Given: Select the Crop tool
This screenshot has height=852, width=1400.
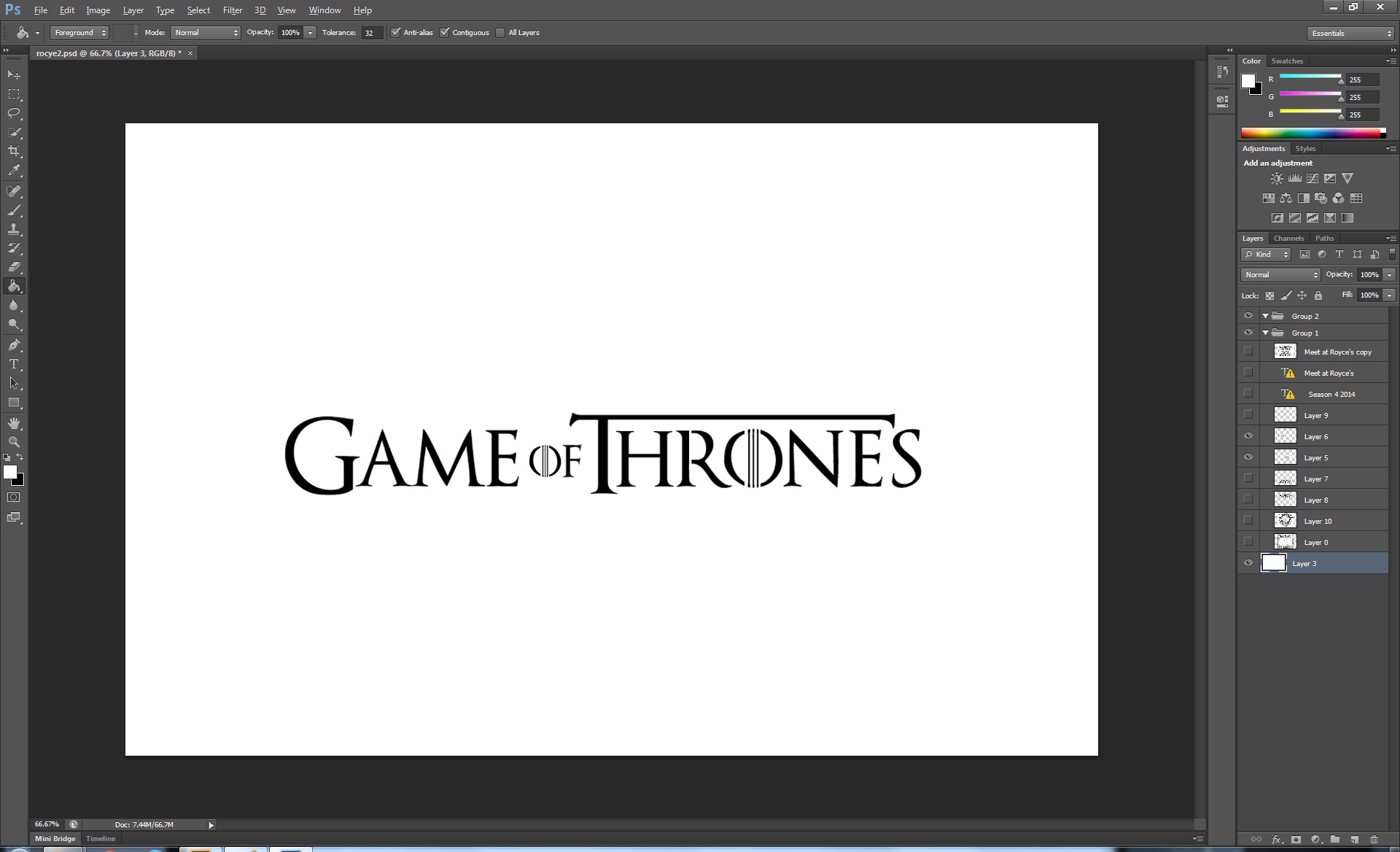Looking at the screenshot, I should point(14,151).
